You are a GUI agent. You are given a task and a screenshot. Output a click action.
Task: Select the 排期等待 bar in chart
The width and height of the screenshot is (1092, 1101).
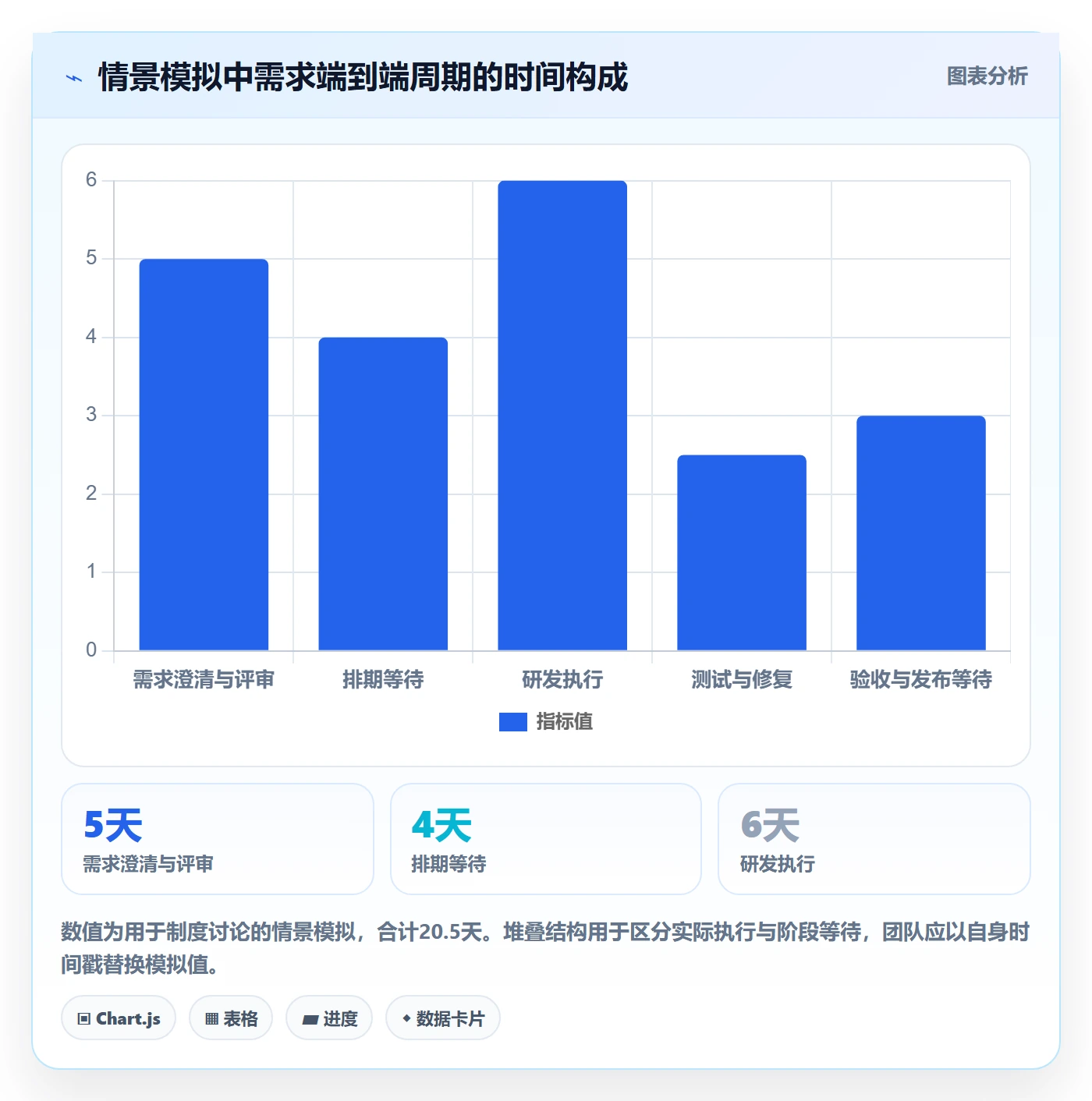click(383, 494)
